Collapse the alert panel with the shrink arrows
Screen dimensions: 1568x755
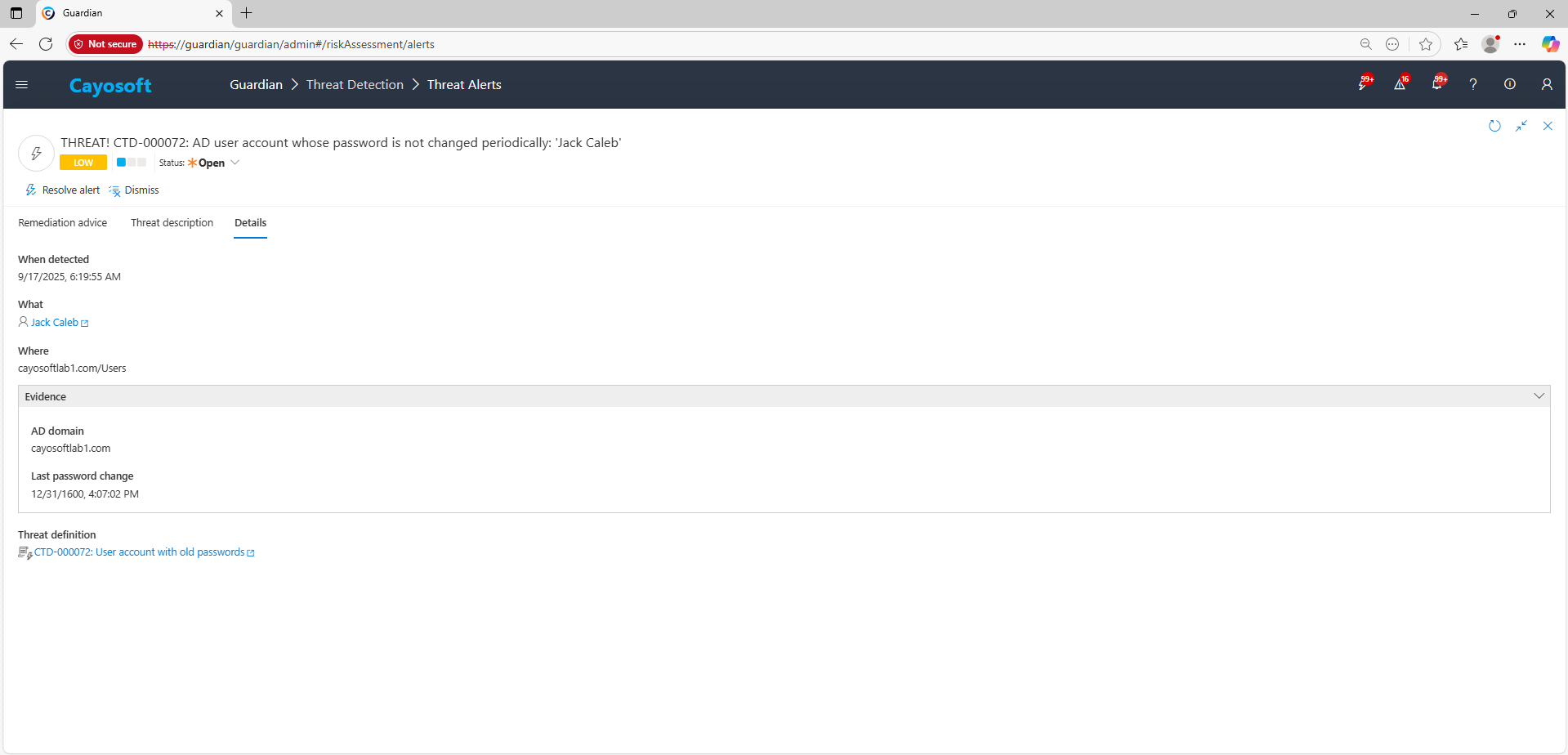1521,126
